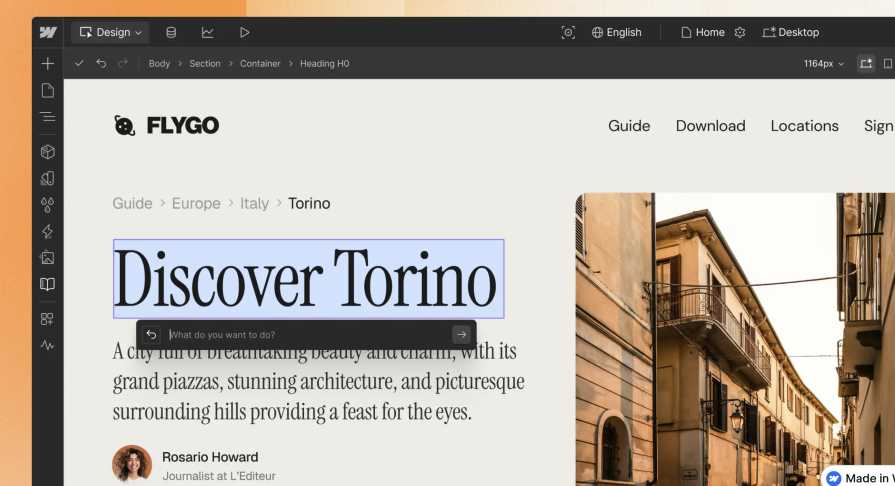Click the Rosario Howard author name
The height and width of the screenshot is (486, 895).
tap(210, 457)
